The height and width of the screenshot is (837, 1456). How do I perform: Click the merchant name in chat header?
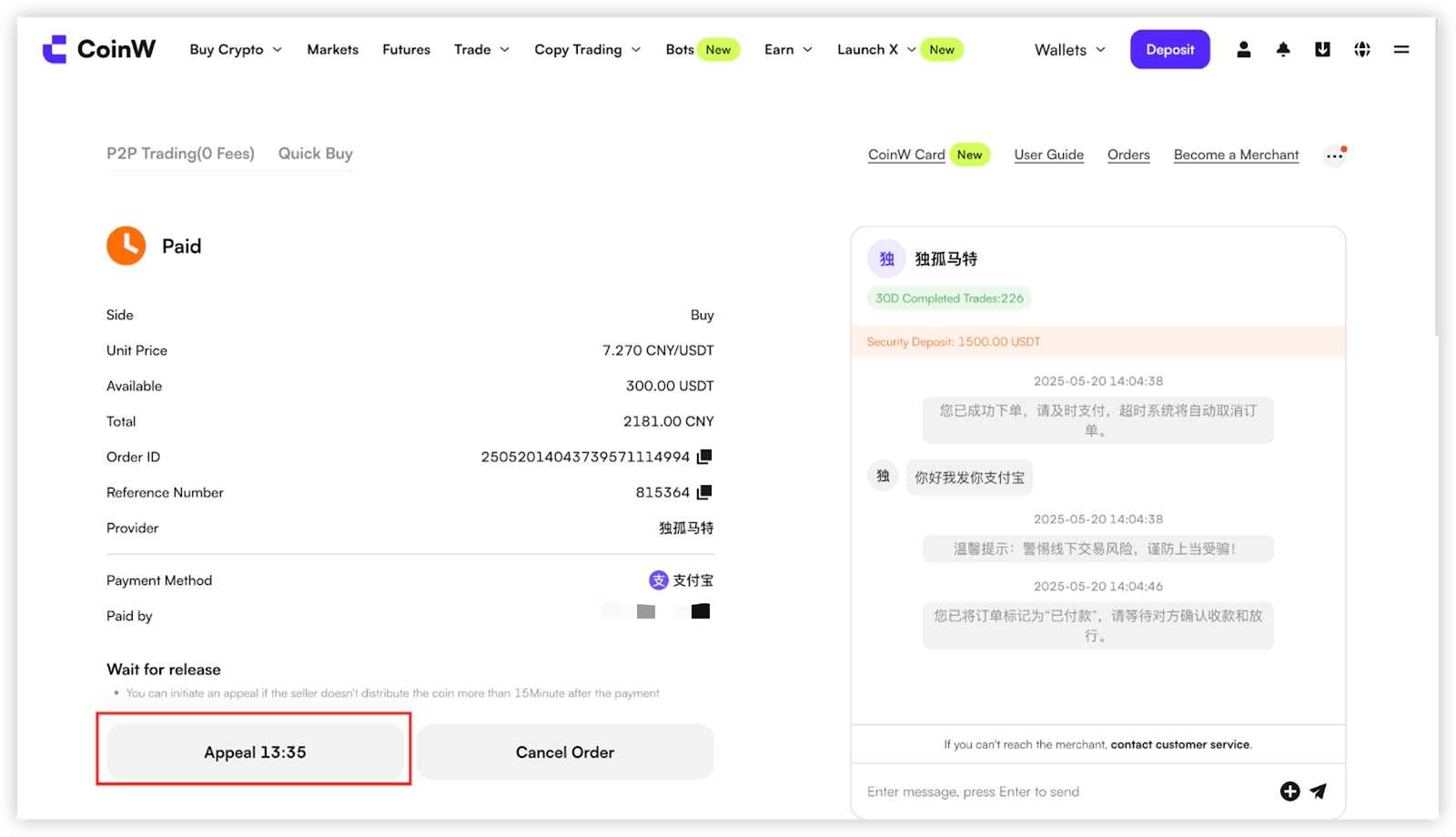click(x=946, y=259)
